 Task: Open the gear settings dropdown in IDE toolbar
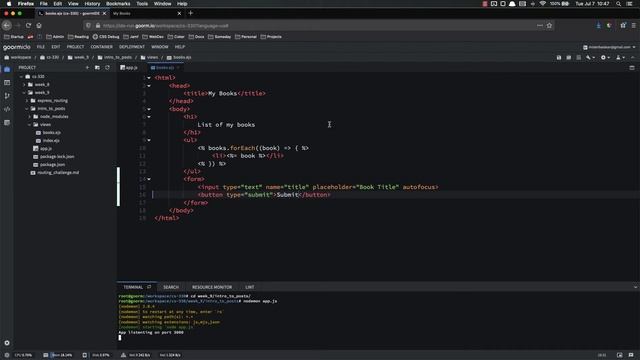point(605,58)
